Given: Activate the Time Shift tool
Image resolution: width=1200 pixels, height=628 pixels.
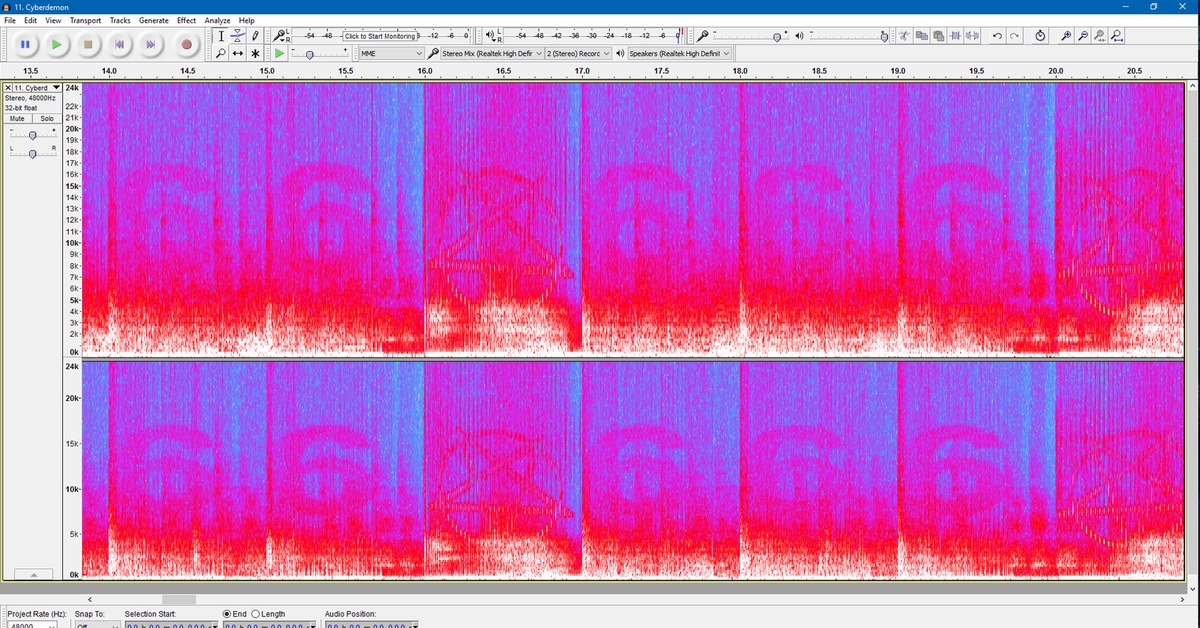Looking at the screenshot, I should click(x=238, y=53).
